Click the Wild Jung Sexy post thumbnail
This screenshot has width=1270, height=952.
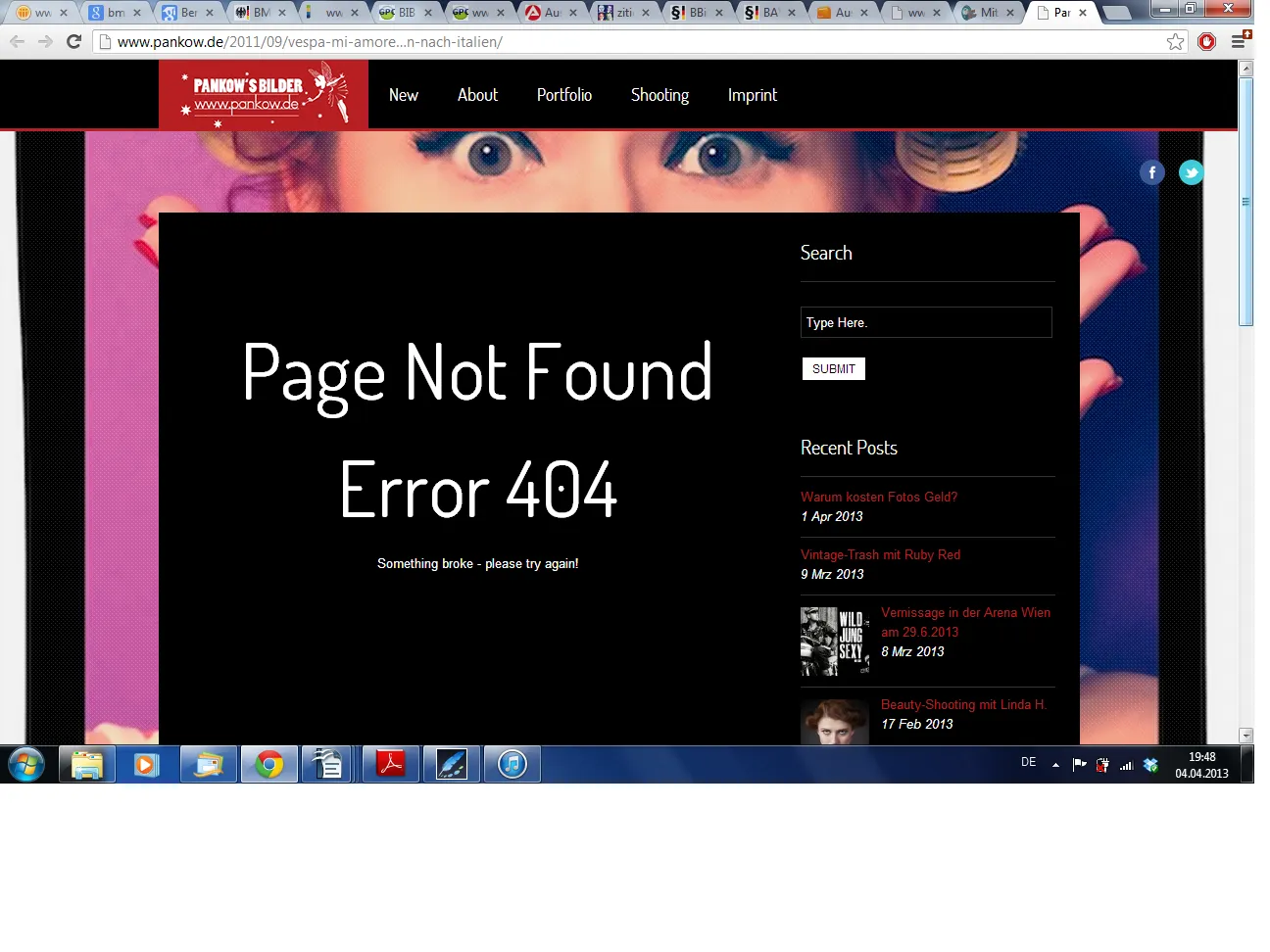point(834,642)
